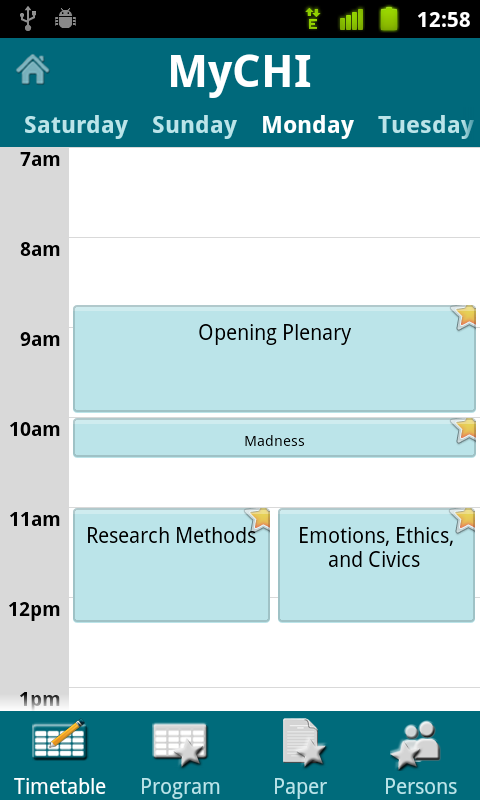Switch to the Sunday tab
This screenshot has width=480, height=800.
194,125
